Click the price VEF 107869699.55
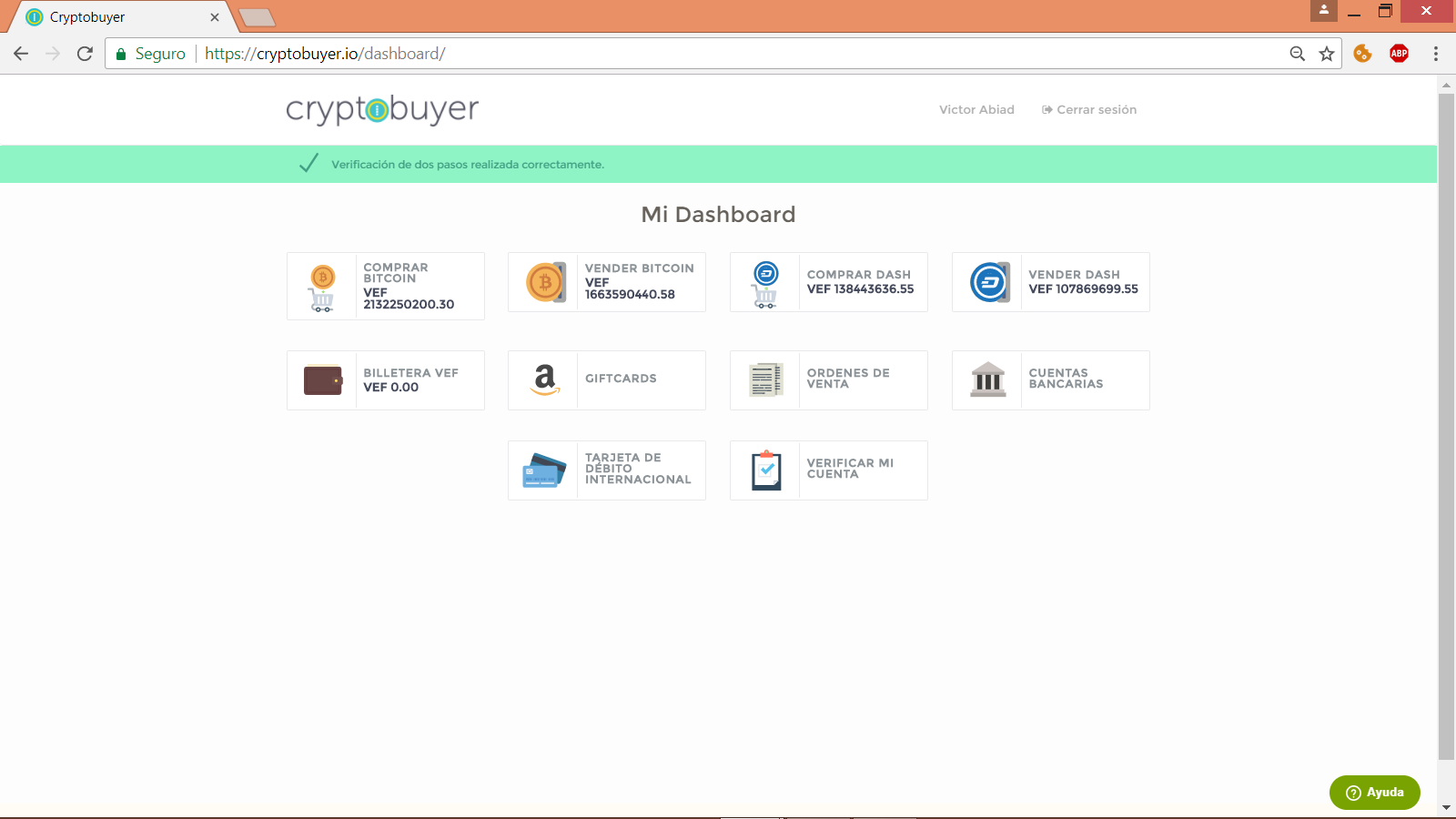Screen dimensions: 1456x819 1084,289
